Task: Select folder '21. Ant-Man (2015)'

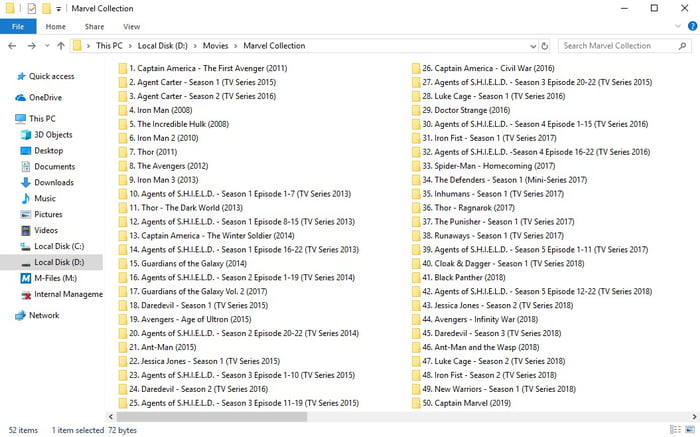Action: (158, 347)
